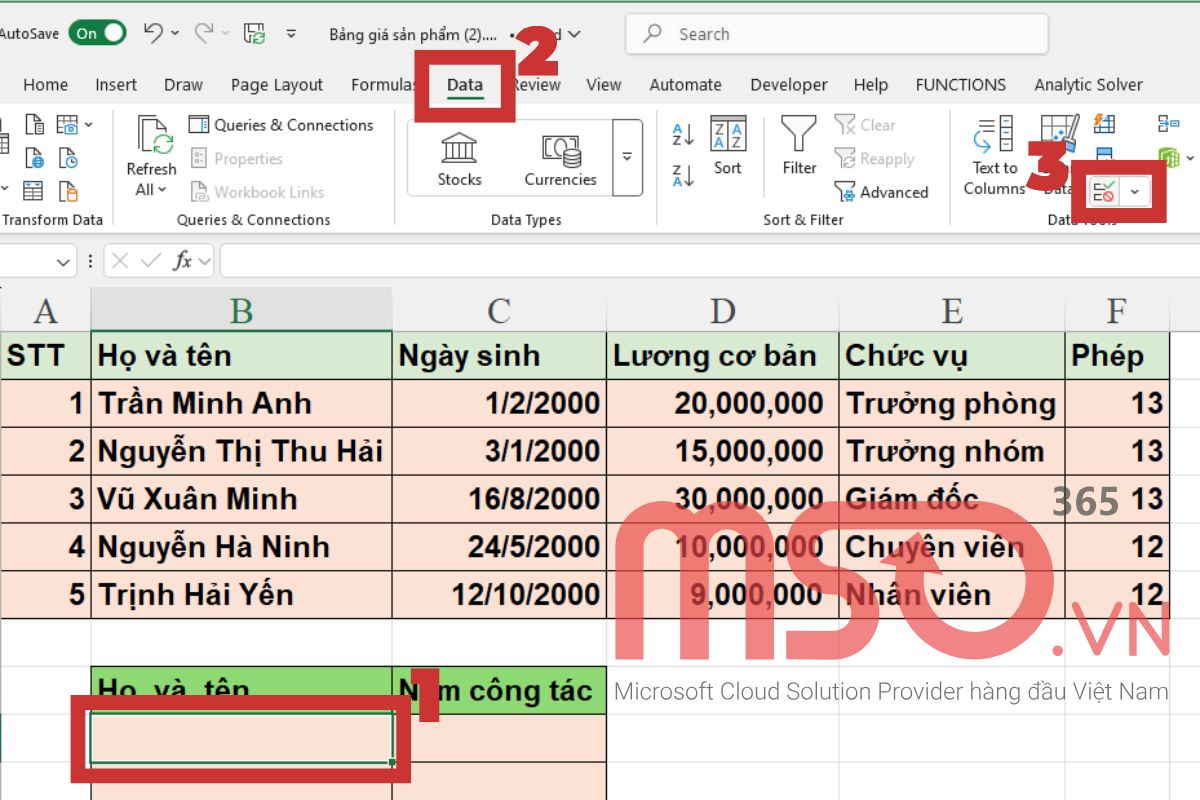This screenshot has width=1200, height=800.
Task: Switch to the Insert tab
Action: (x=116, y=85)
